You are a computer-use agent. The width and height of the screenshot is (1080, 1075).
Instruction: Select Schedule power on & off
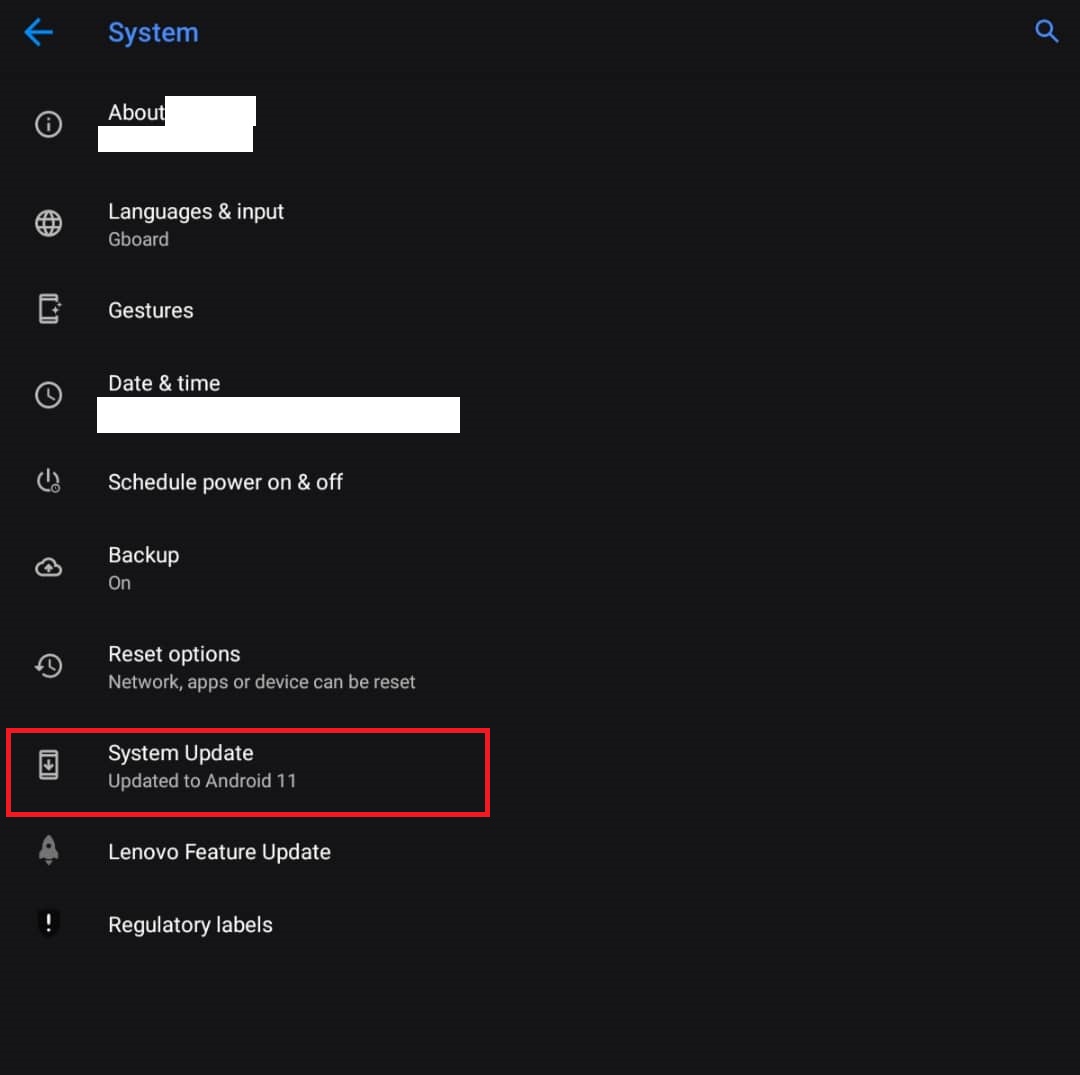coord(225,482)
